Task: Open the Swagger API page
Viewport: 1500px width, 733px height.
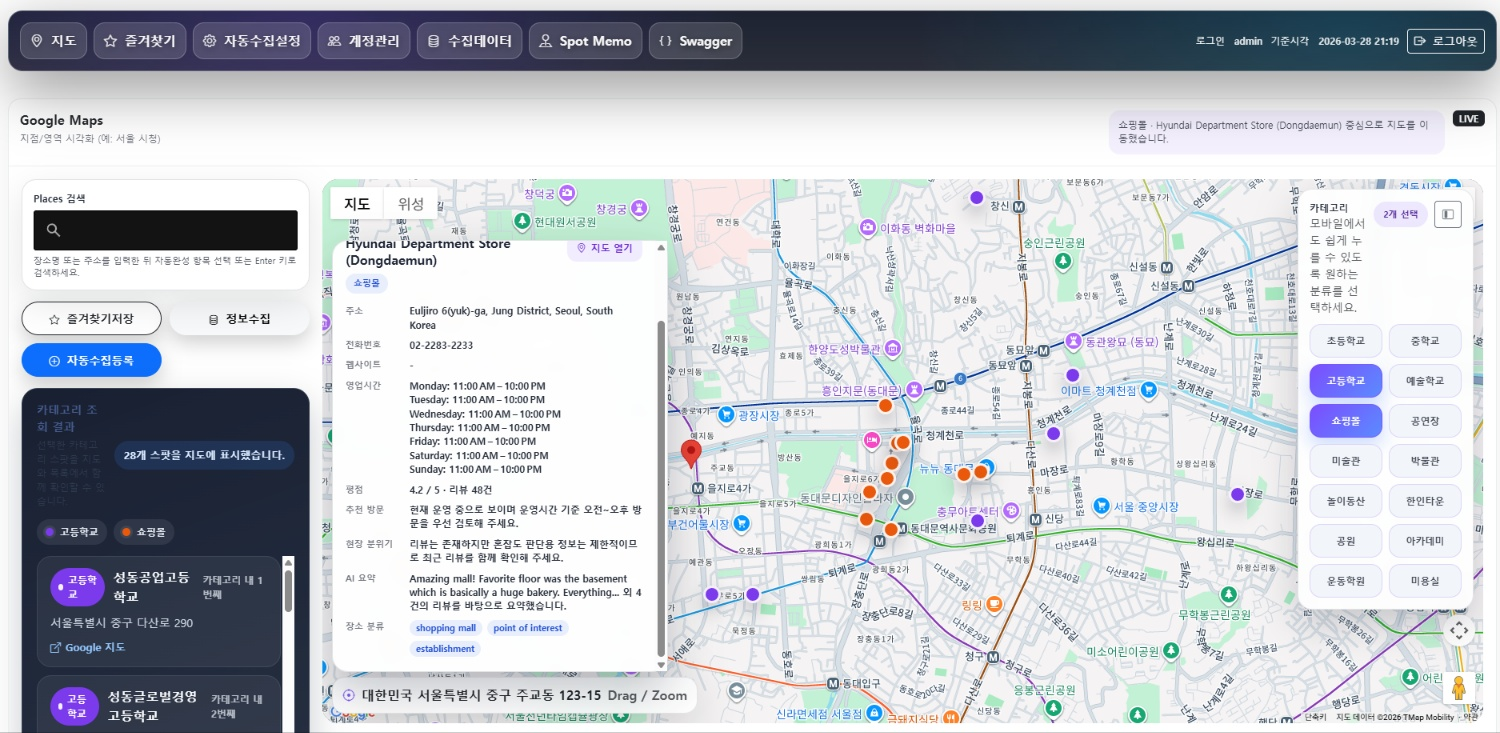Action: [x=696, y=41]
